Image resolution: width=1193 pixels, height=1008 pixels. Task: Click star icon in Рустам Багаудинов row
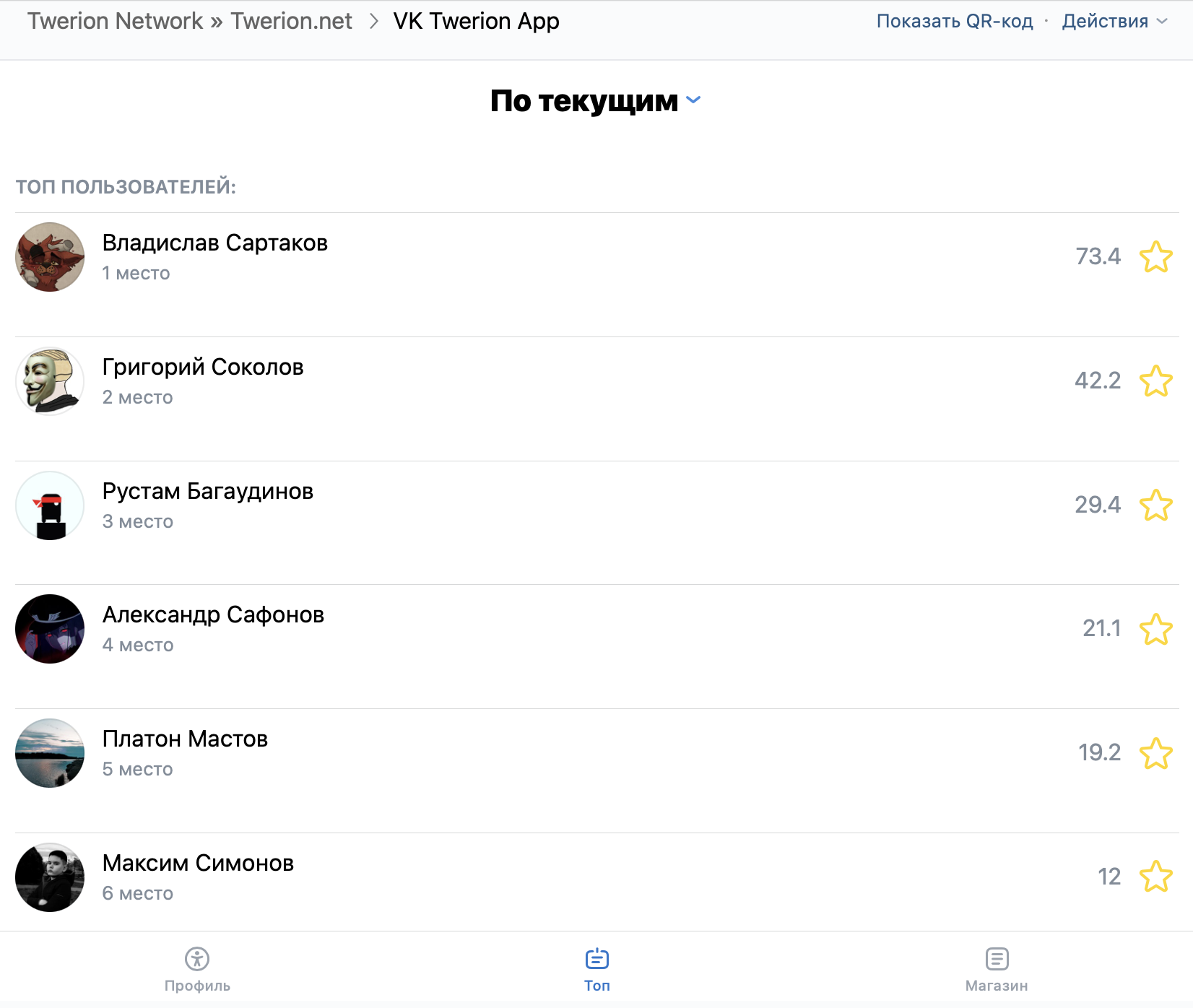point(1155,505)
